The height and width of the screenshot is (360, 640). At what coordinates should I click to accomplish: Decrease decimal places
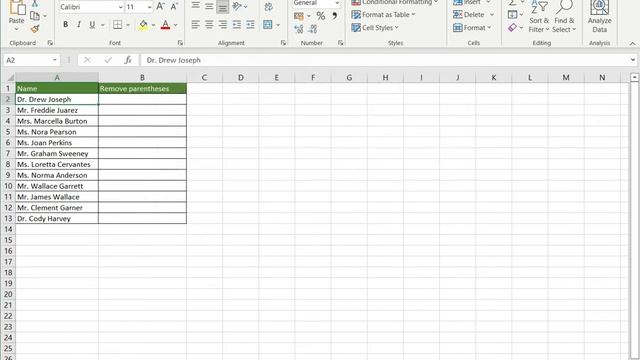point(313,29)
